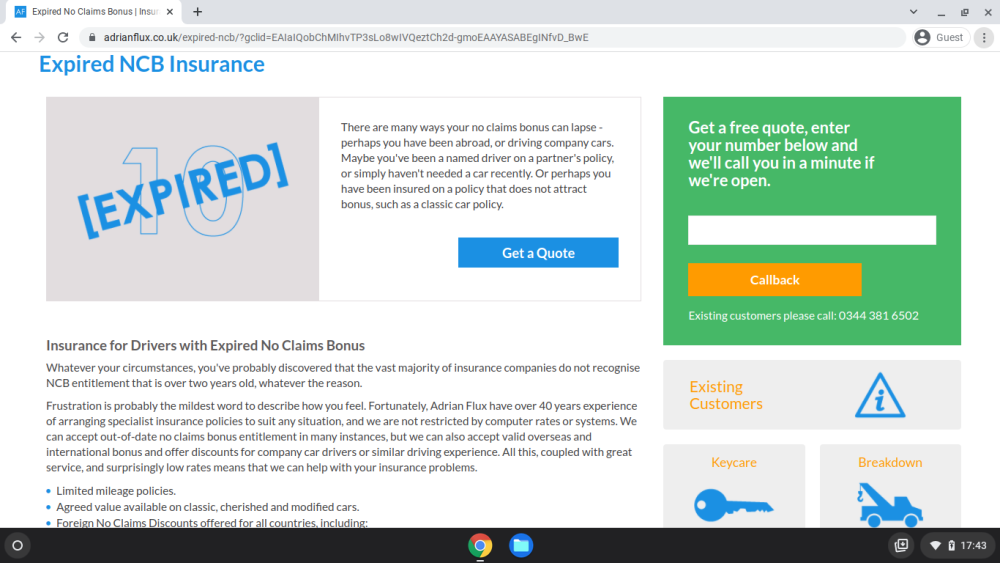View site security lock info
The image size is (1000, 563).
click(92, 38)
